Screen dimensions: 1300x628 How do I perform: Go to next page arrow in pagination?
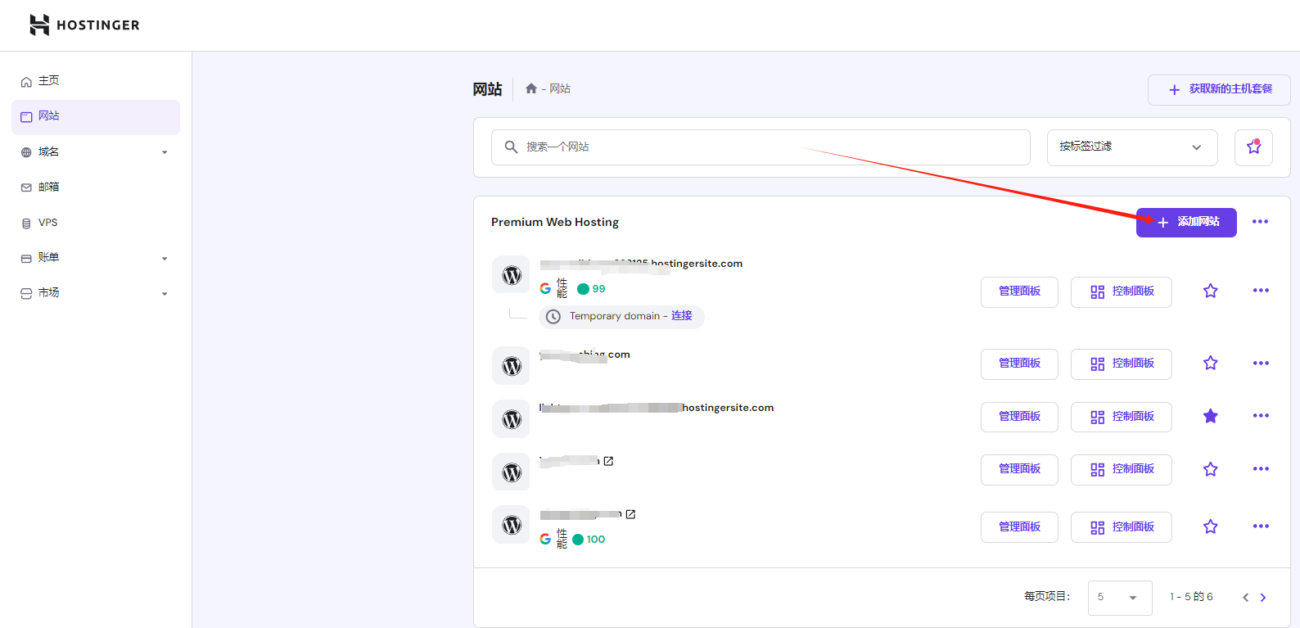point(1263,597)
